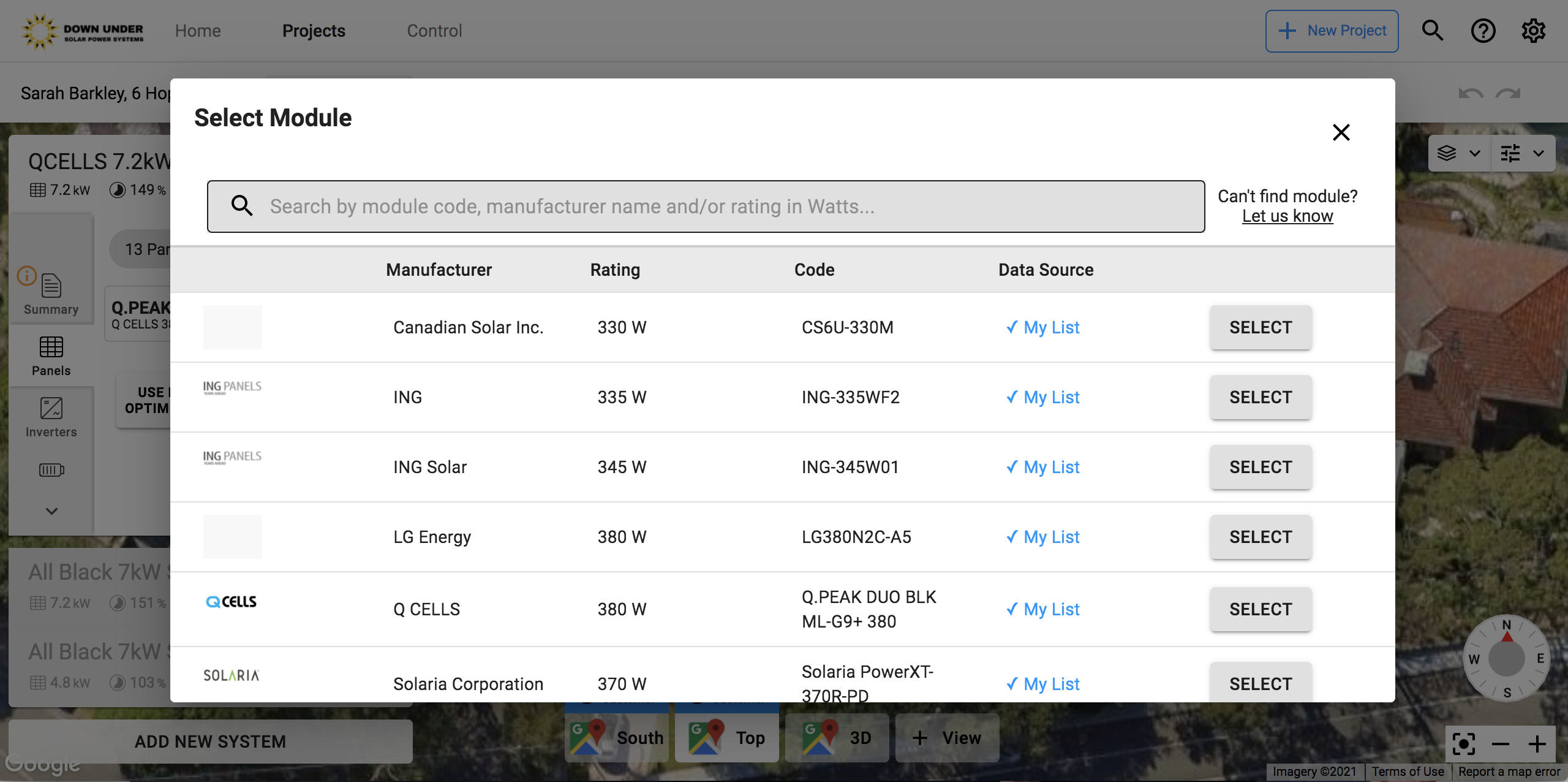This screenshot has width=1568, height=782.
Task: Click the 380 W rating of LG Energy
Action: (622, 537)
